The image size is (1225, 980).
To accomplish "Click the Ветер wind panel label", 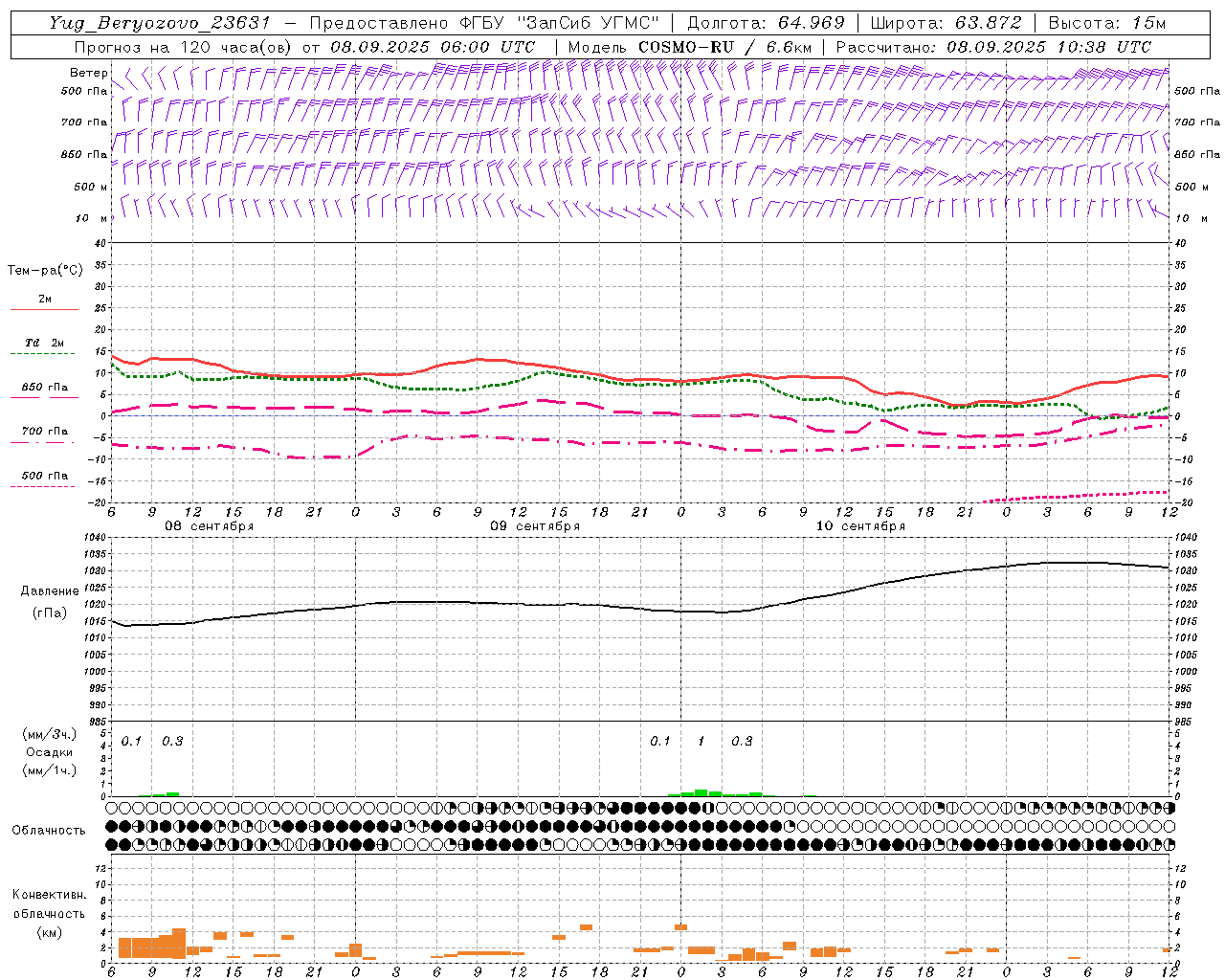I will tap(88, 73).
